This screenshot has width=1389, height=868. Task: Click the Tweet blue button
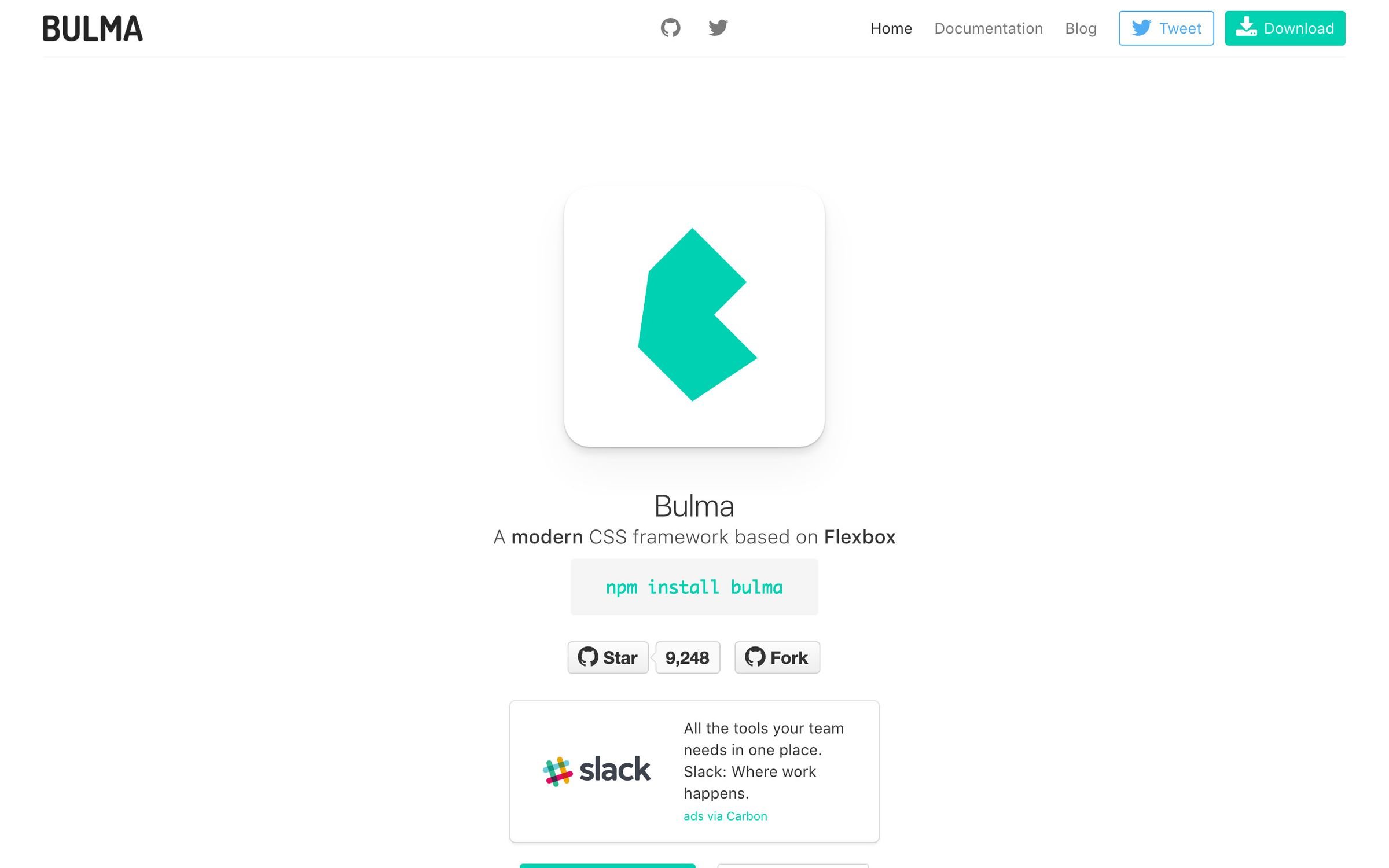pos(1166,28)
